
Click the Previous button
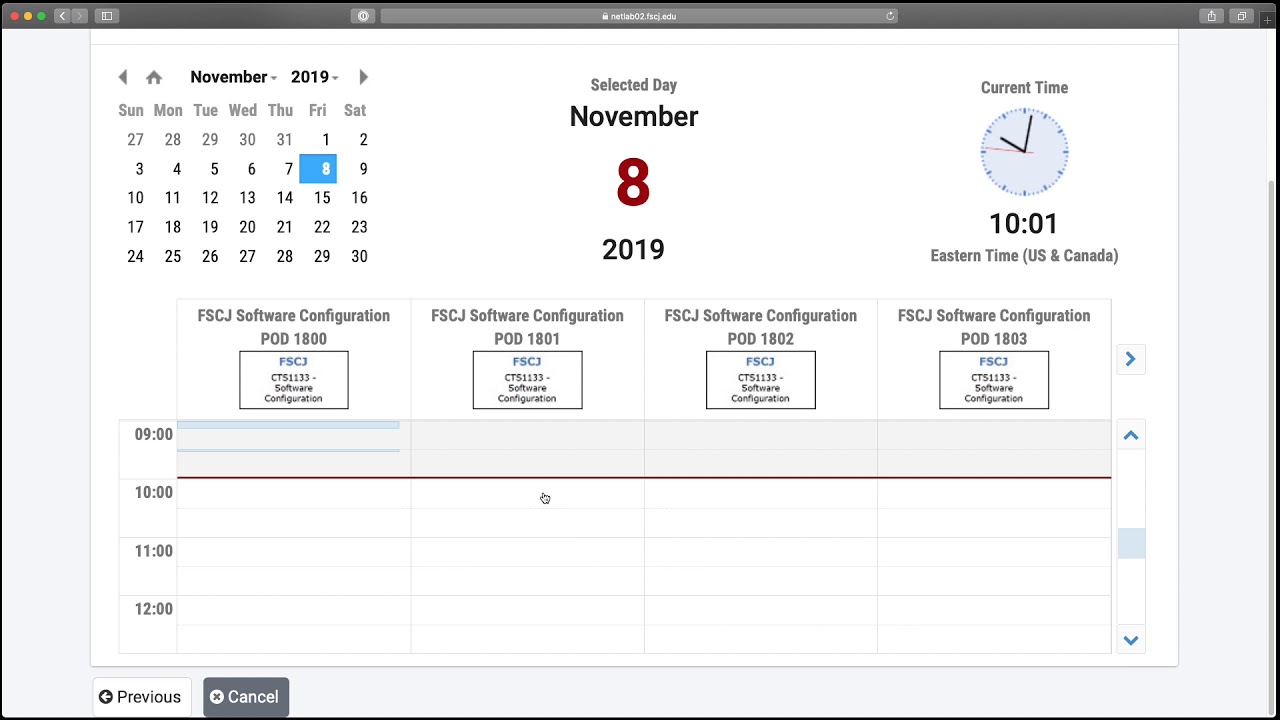tap(141, 697)
